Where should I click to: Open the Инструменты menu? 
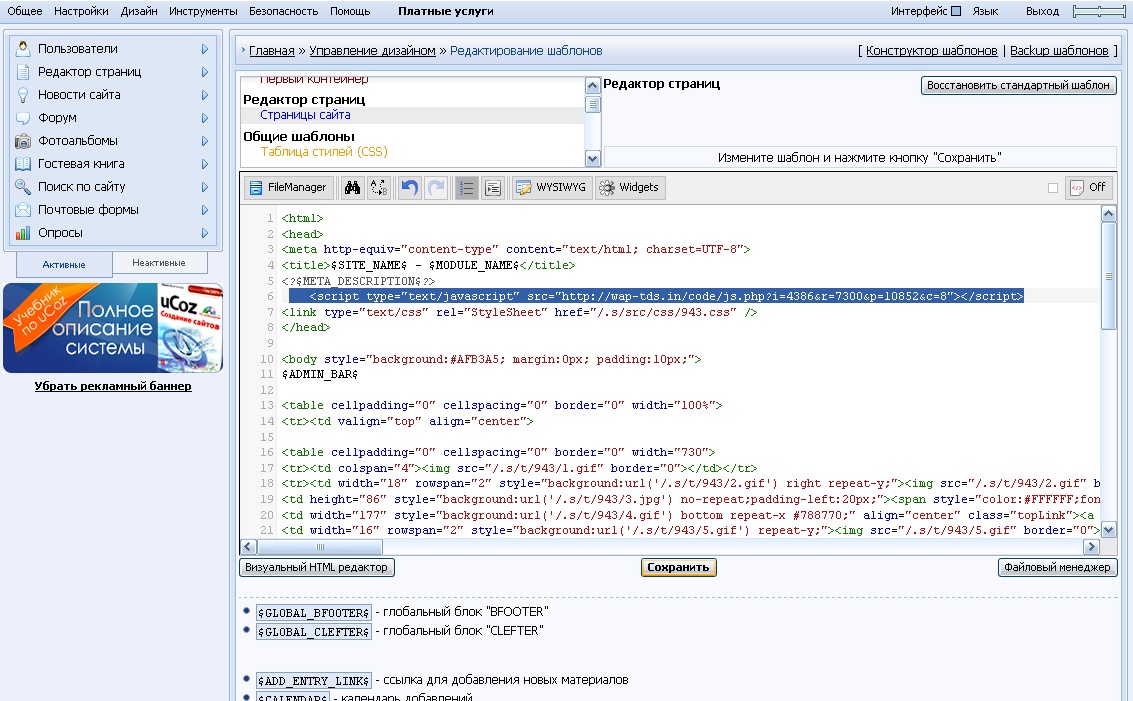[203, 11]
